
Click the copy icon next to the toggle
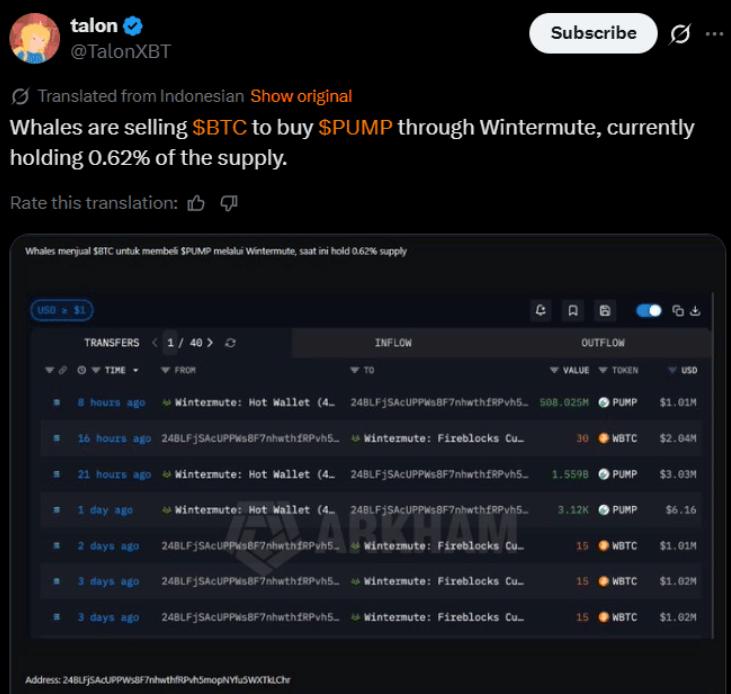[x=678, y=311]
